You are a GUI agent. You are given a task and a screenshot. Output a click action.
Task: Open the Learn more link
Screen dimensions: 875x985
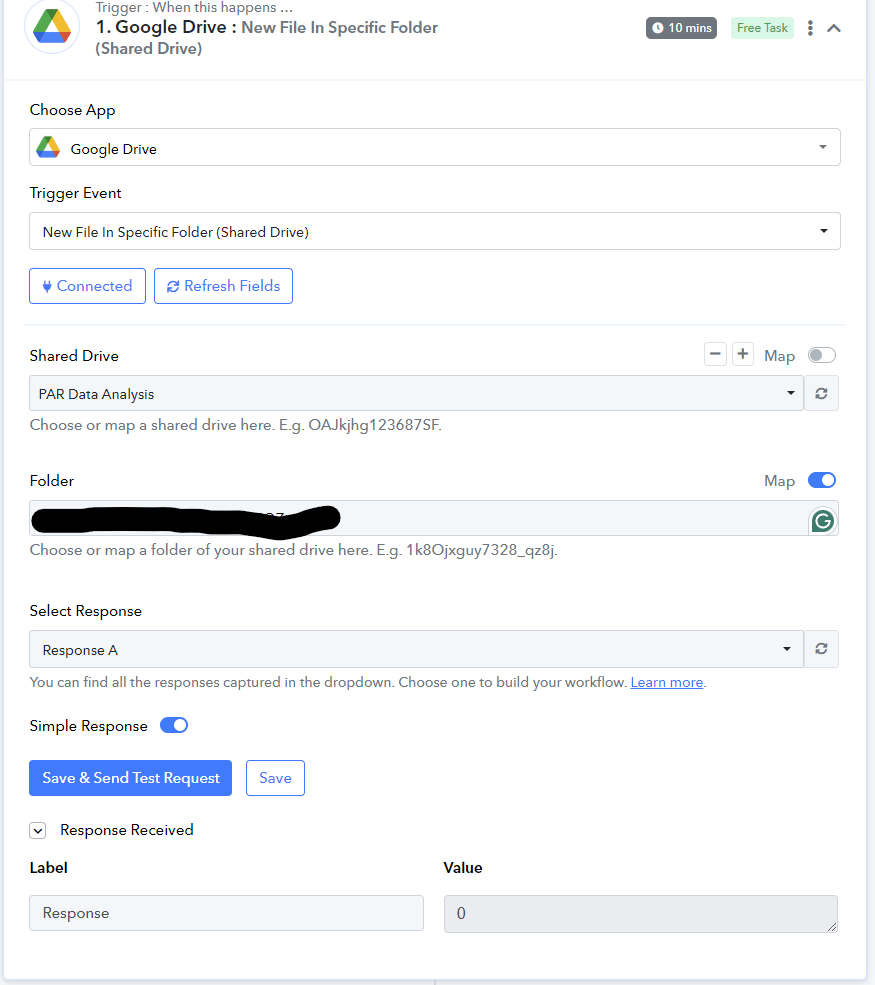[x=666, y=683]
